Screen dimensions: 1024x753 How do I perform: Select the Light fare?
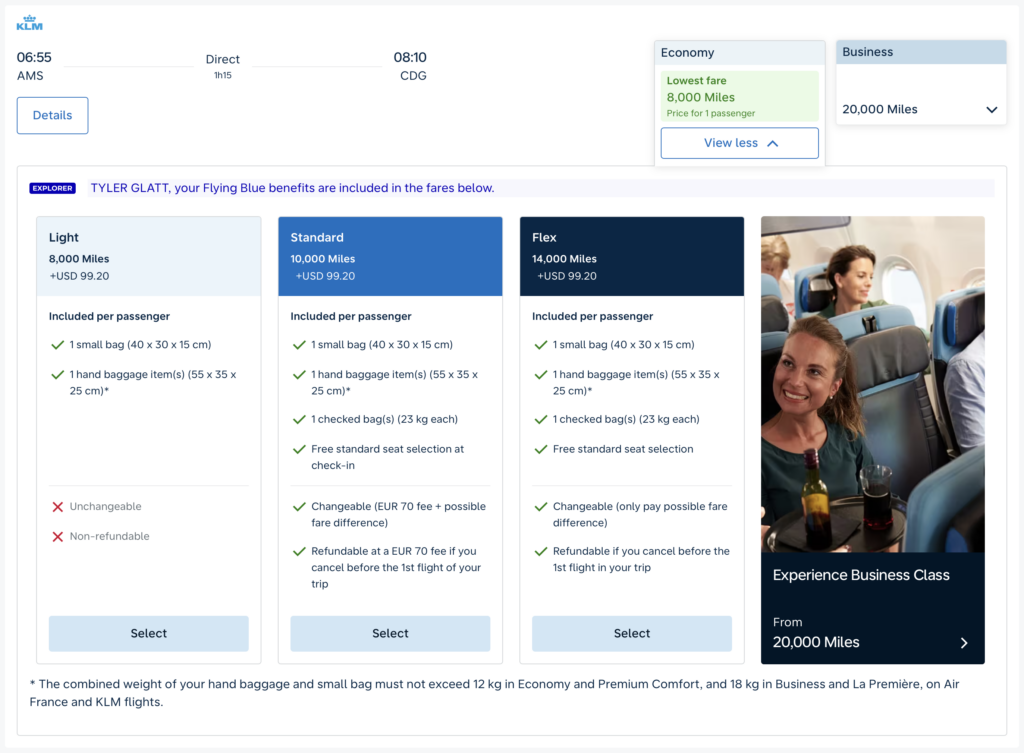(x=148, y=633)
